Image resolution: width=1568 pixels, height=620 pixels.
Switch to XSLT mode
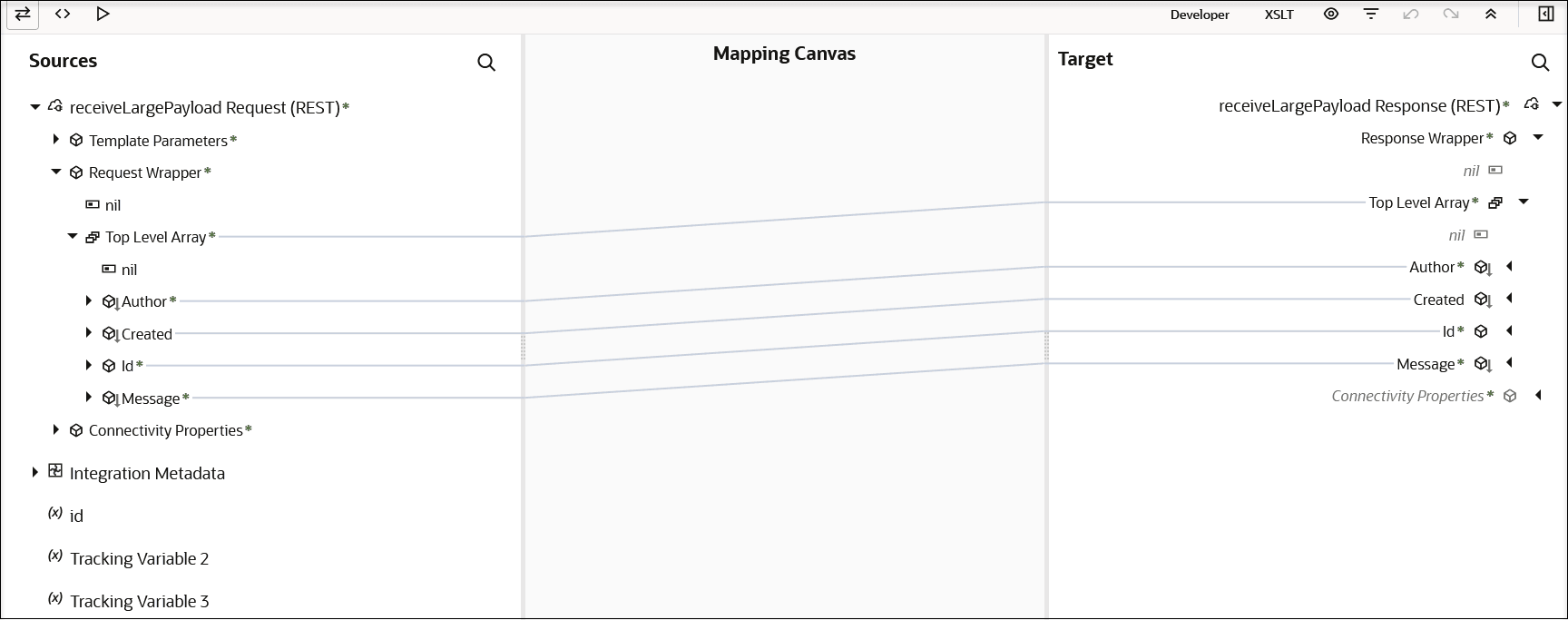[1279, 14]
